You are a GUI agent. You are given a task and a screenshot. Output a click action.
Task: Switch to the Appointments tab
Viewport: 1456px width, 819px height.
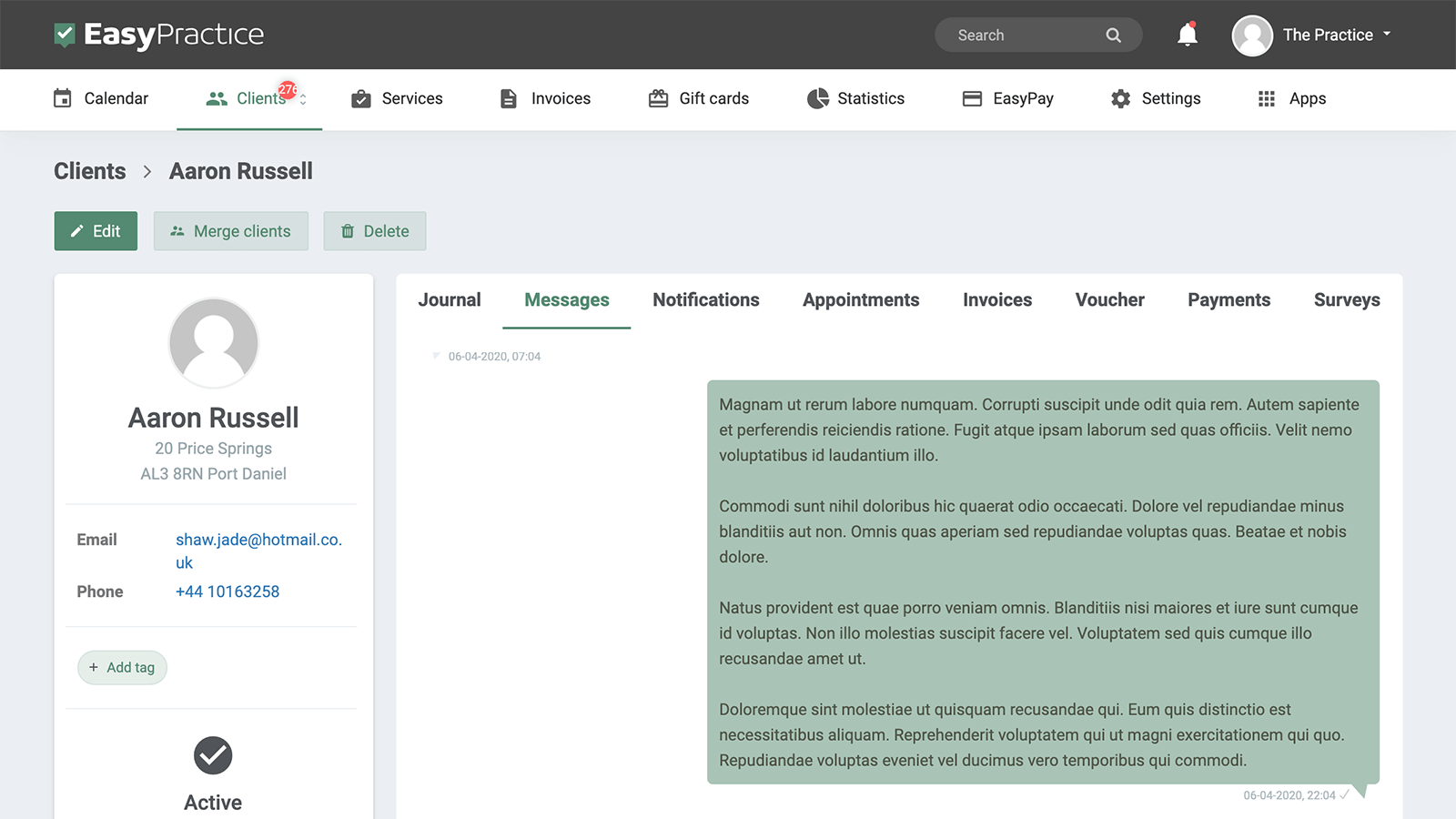pos(860,299)
